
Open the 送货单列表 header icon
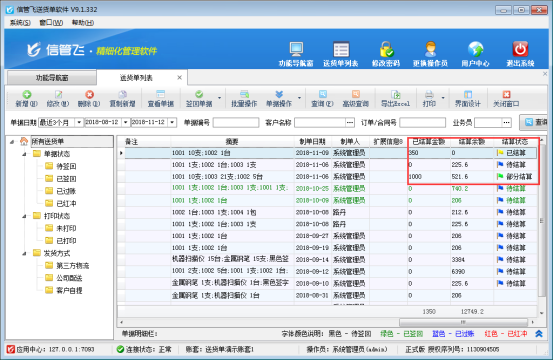coord(341,49)
